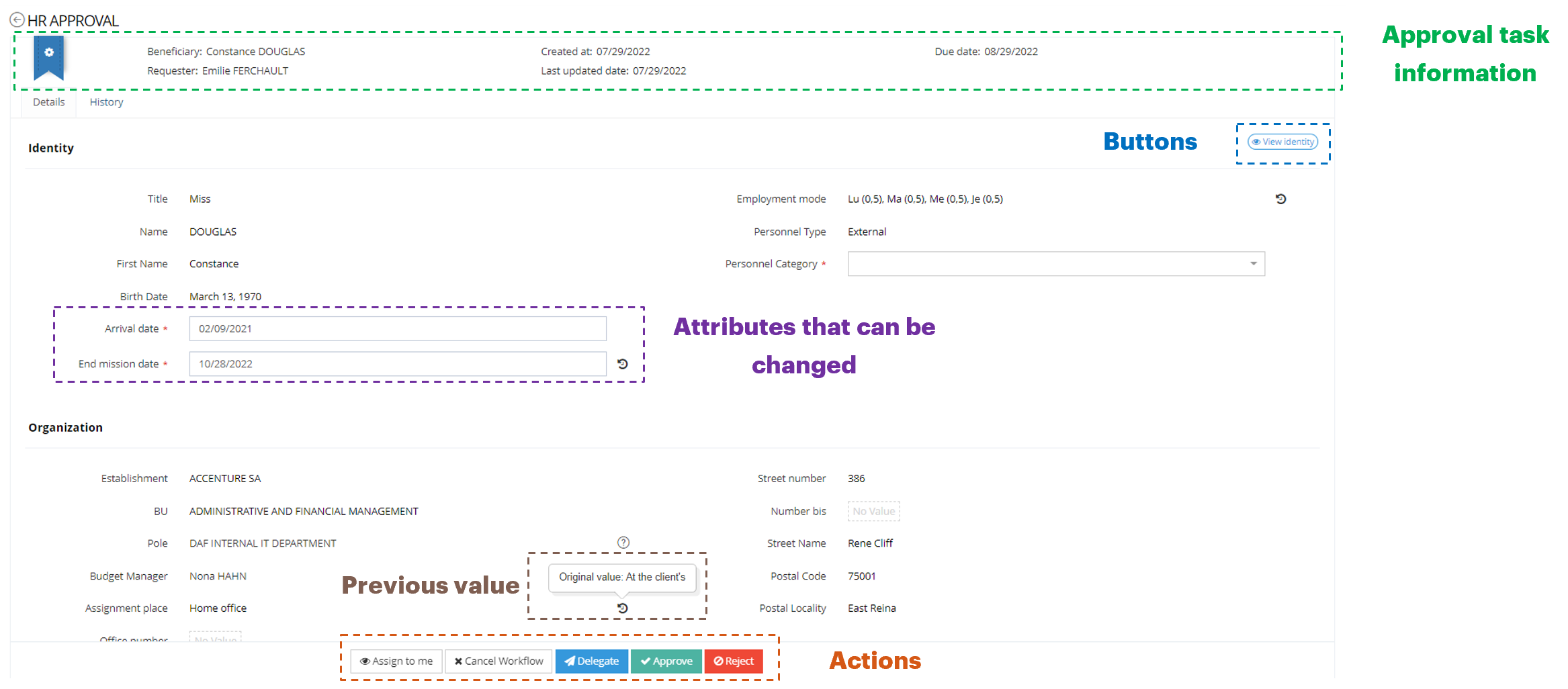1568x689 pixels.
Task: Click the Office number No Value field
Action: pyautogui.click(x=215, y=638)
